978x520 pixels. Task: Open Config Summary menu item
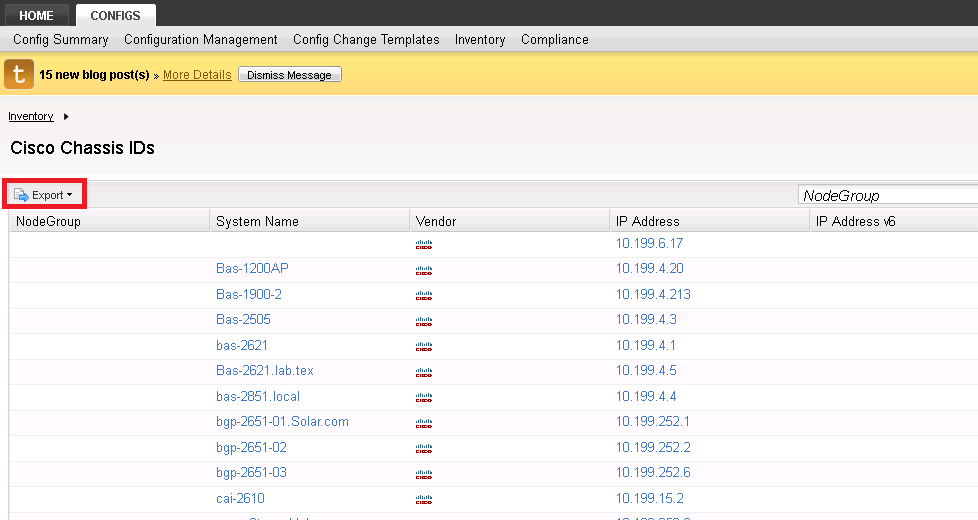[61, 39]
